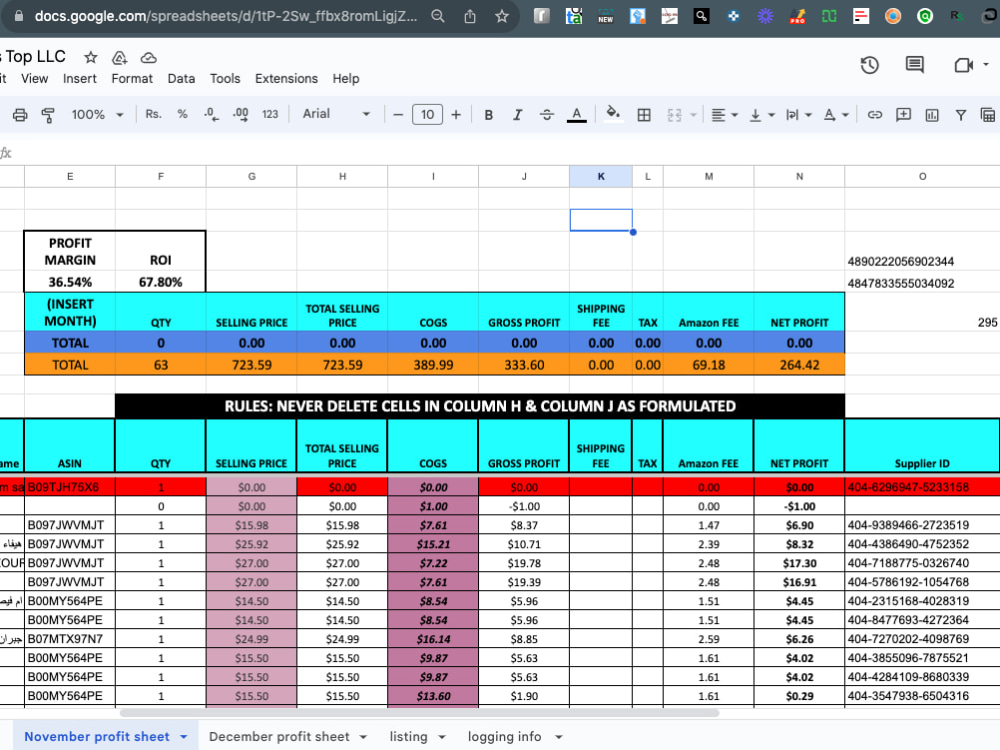Open the horizontal align dropdown
Screen dimensions: 1000x750
pyautogui.click(x=724, y=115)
